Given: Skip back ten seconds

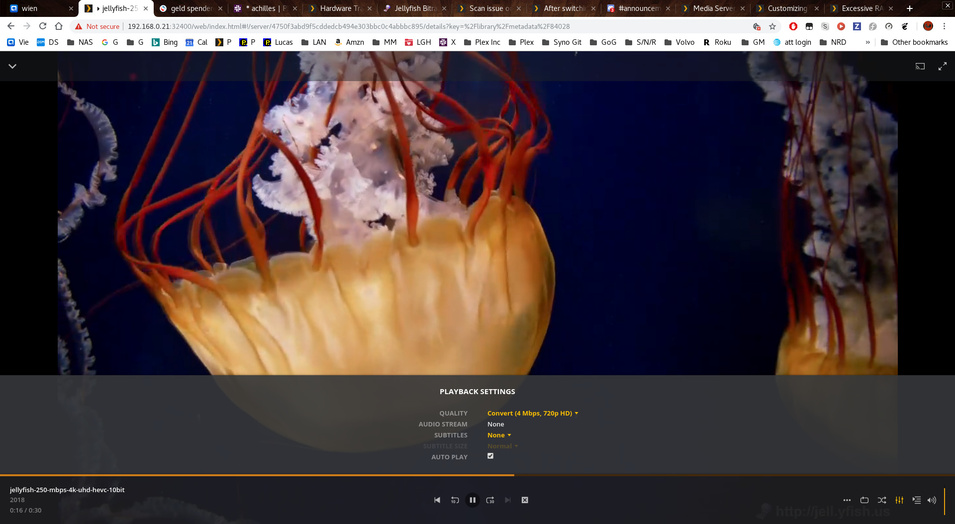Looking at the screenshot, I should tap(454, 500).
